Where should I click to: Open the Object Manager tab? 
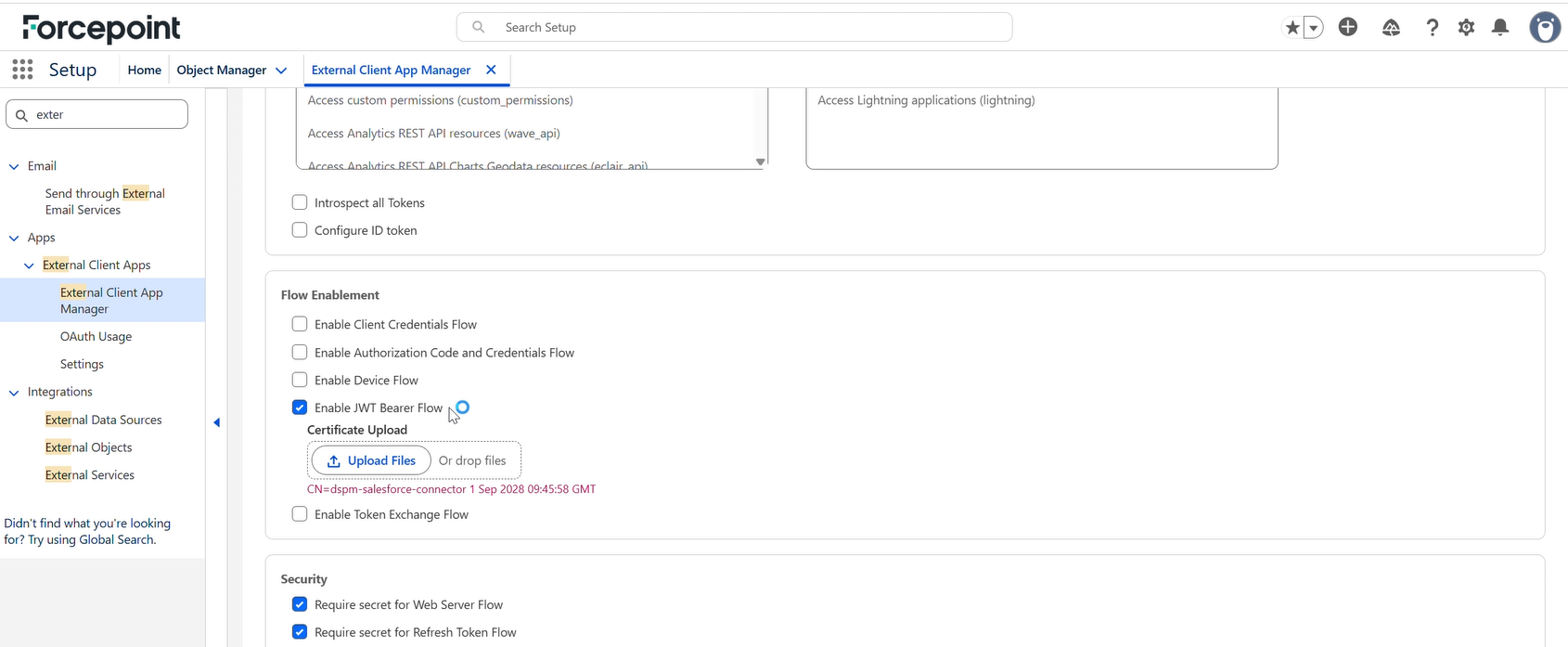coord(222,70)
